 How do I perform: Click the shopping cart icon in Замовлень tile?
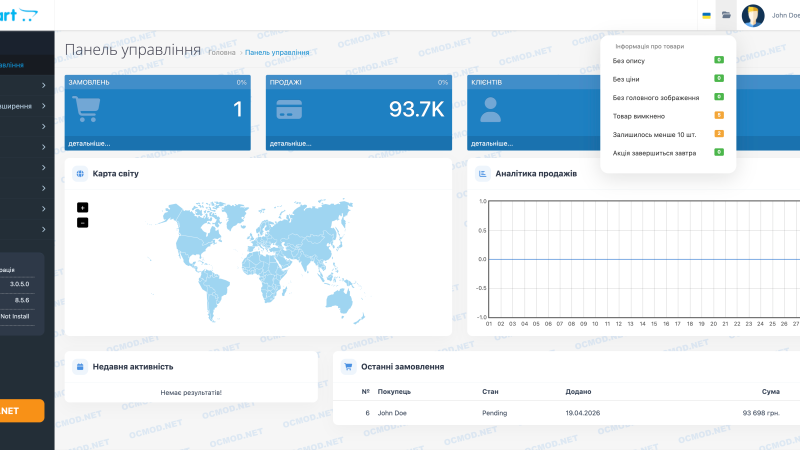coord(86,109)
